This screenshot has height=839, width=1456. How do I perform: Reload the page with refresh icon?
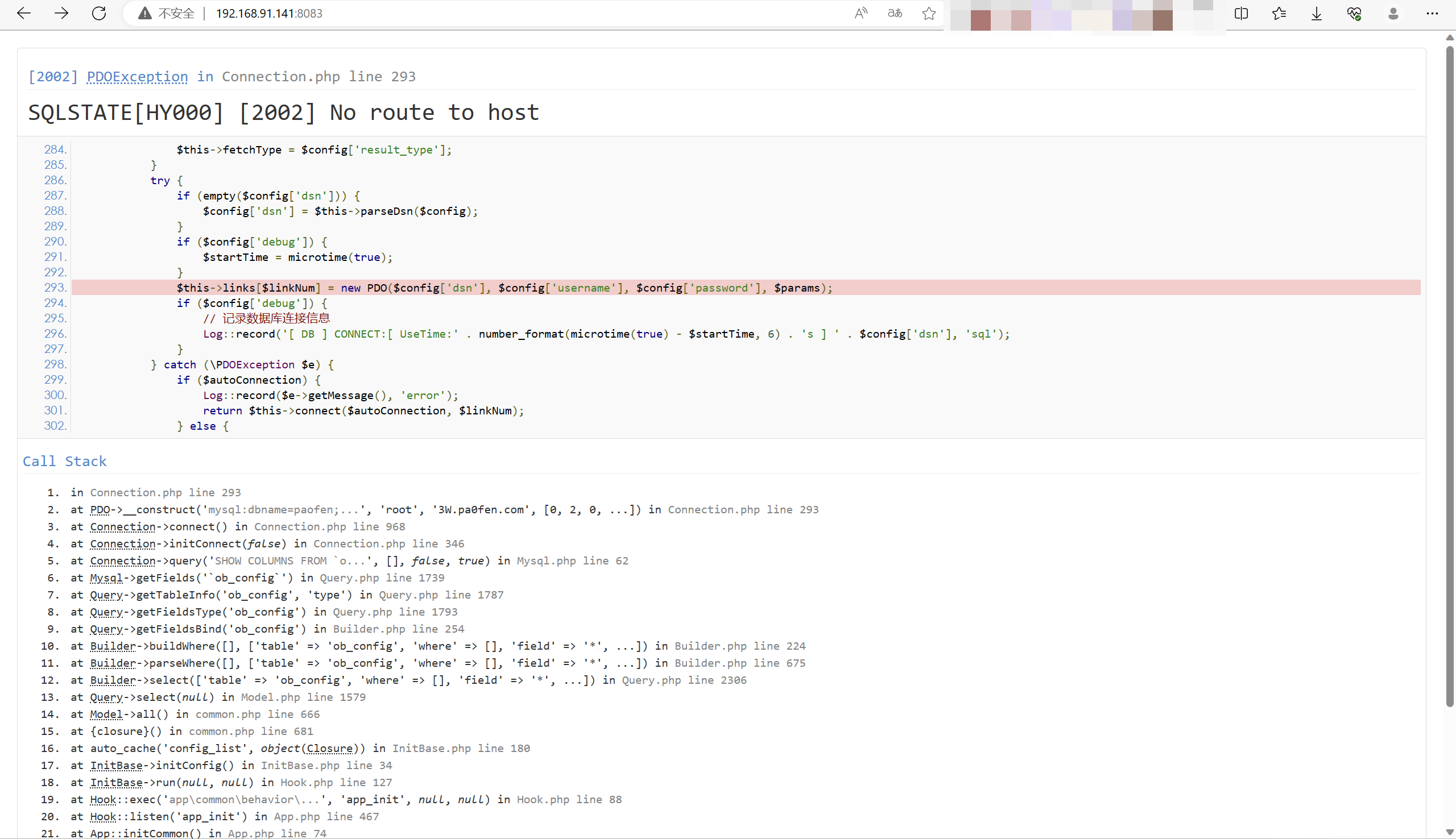[99, 13]
